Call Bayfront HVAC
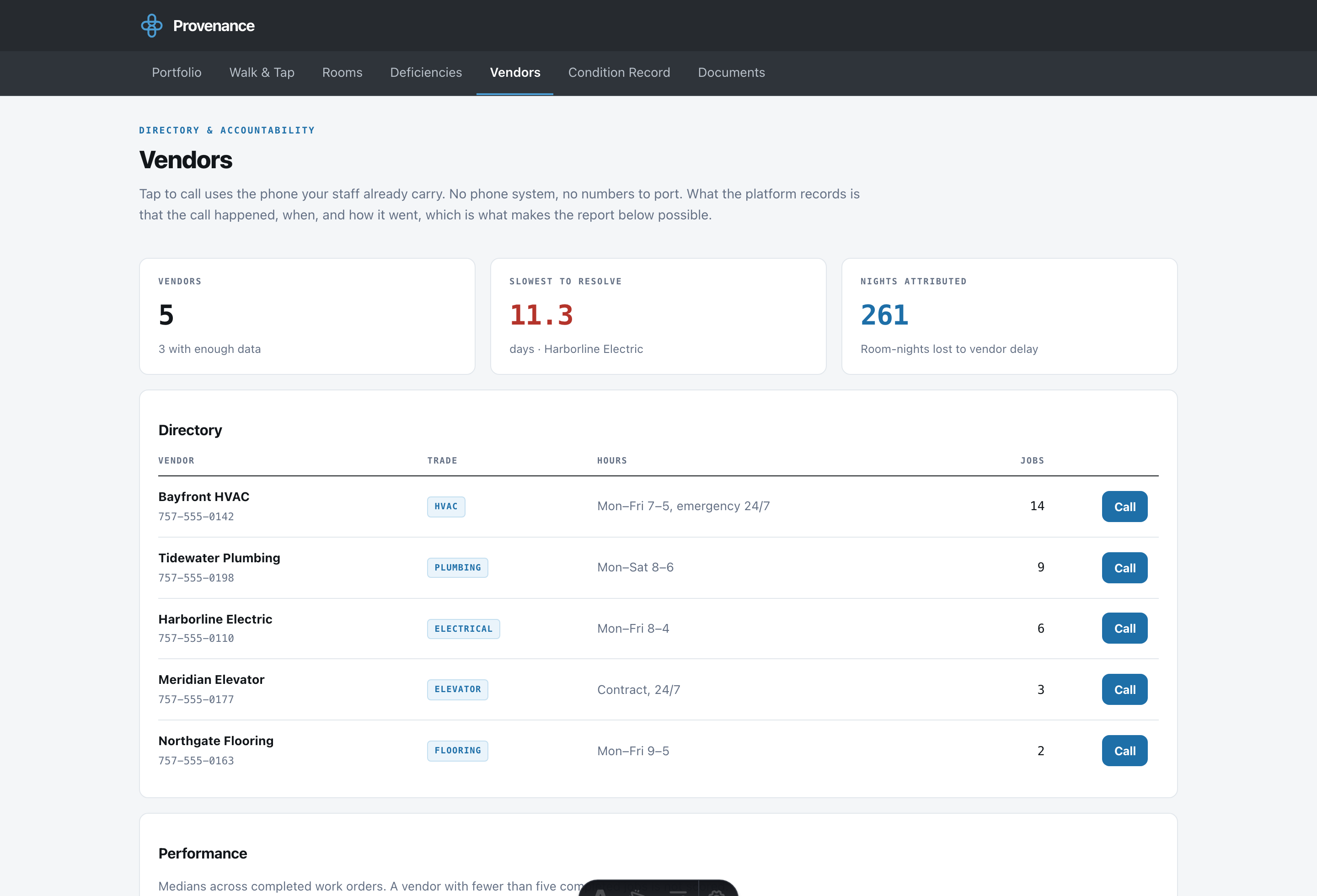The image size is (1317, 896). click(x=1124, y=507)
